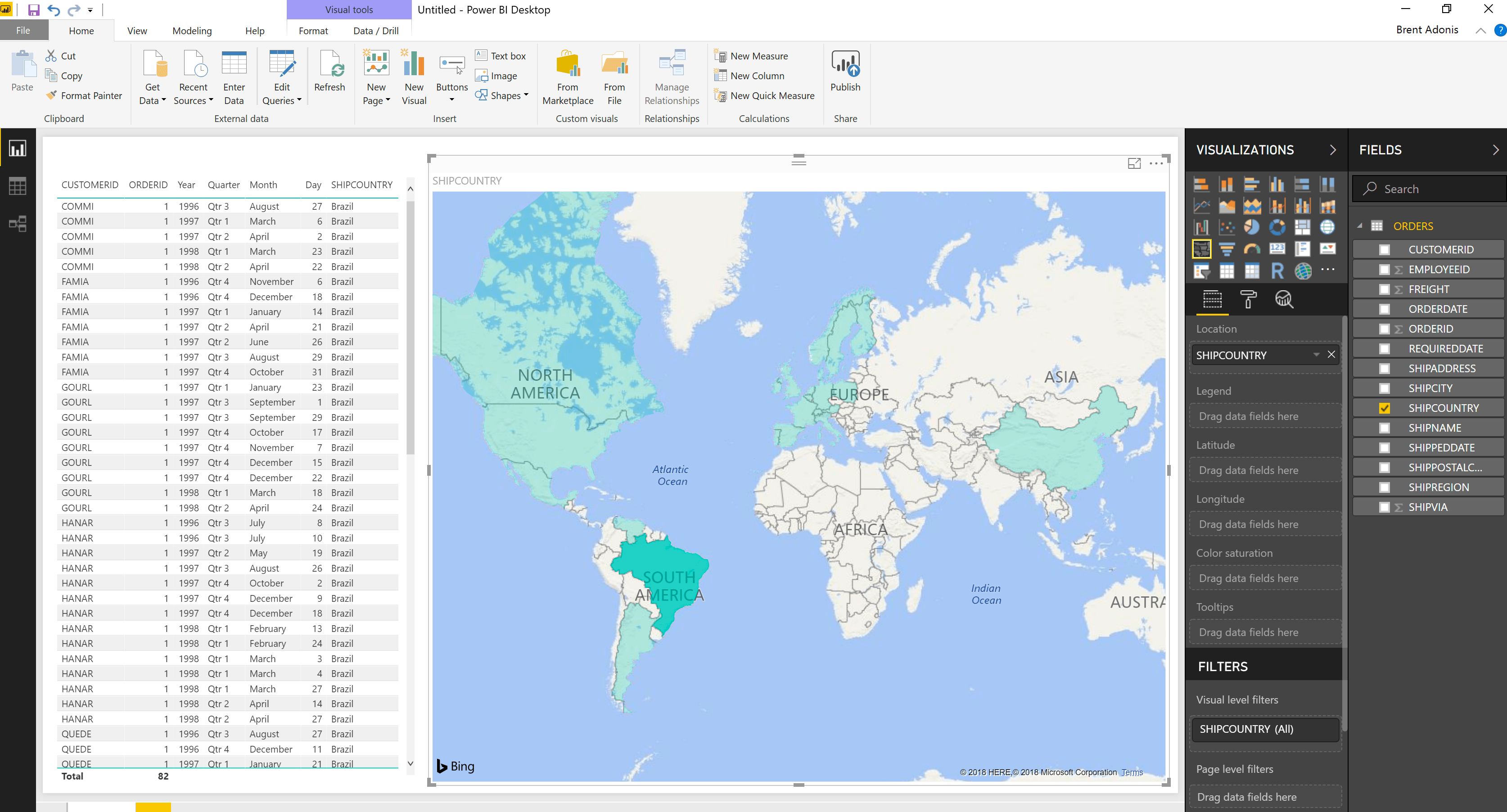Switch to Data view in left sidebar
Viewport: 1507px width, 812px height.
pos(18,185)
